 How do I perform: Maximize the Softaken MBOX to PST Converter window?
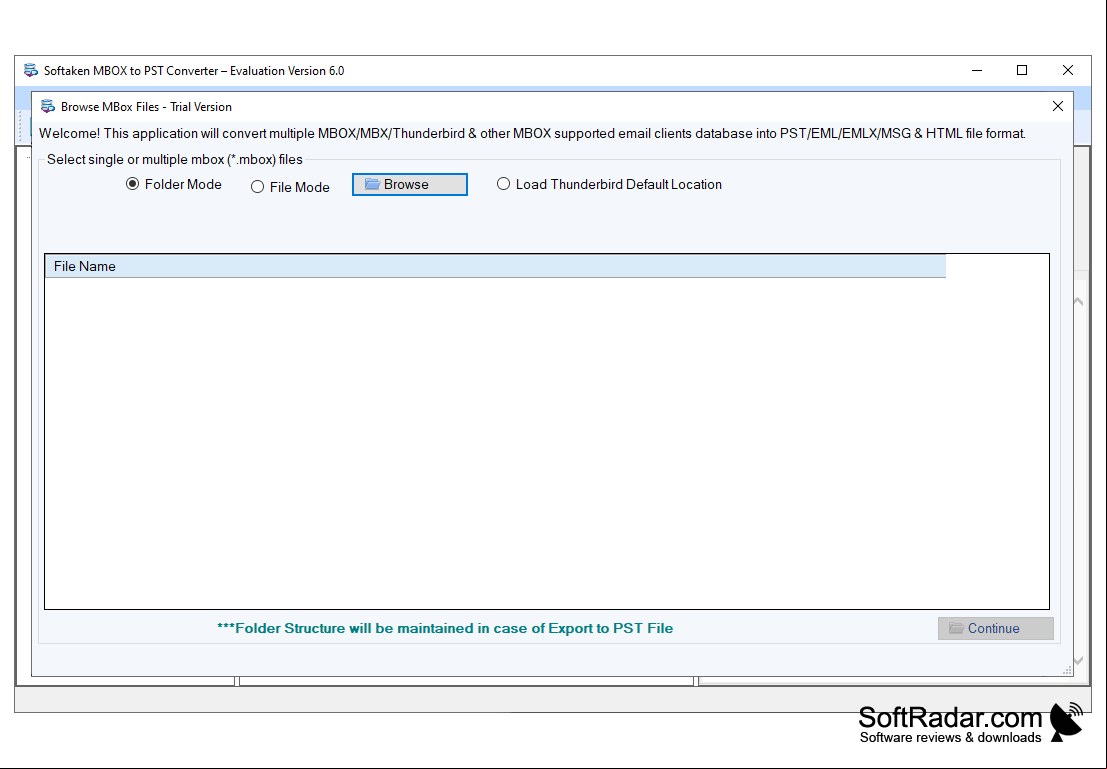1022,70
